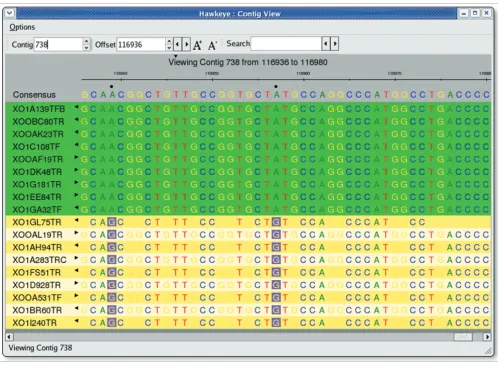Select read name XO1A283TRC

[x=40, y=260]
